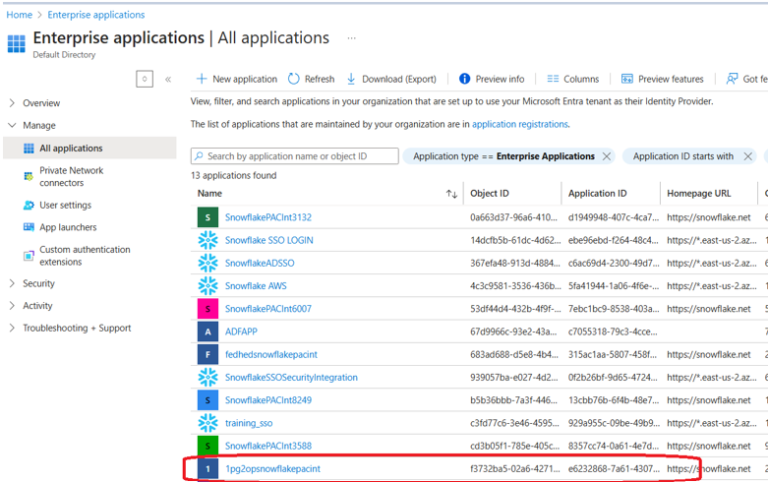Open Application type == Enterprise Applications filter
This screenshot has height=482, width=768.
[x=504, y=156]
